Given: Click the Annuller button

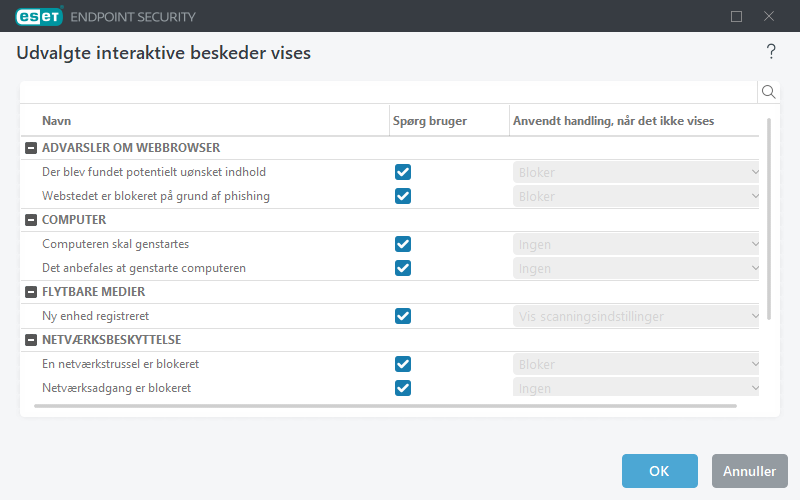Looking at the screenshot, I should click(749, 471).
